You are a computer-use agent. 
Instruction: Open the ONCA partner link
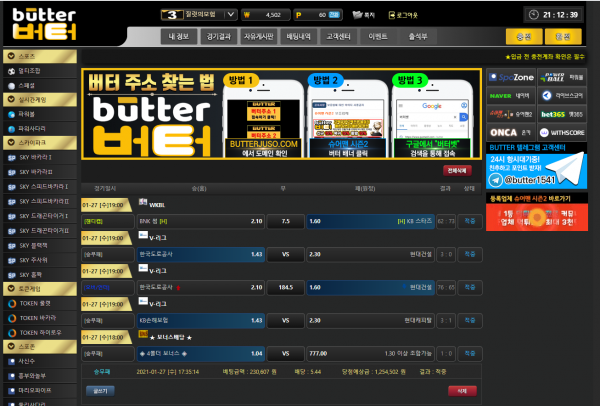pos(509,132)
